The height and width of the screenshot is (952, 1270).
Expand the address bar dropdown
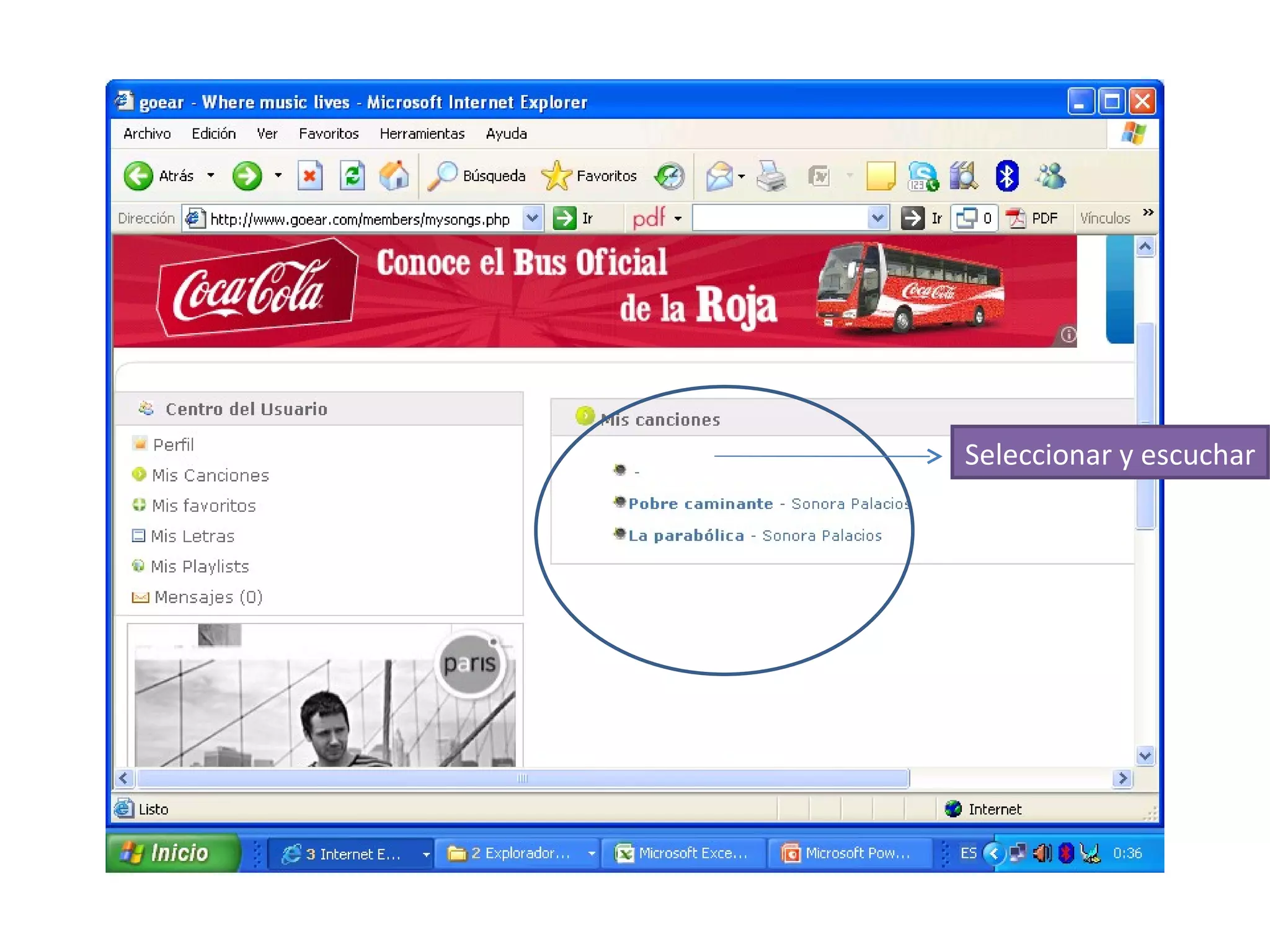tap(532, 218)
